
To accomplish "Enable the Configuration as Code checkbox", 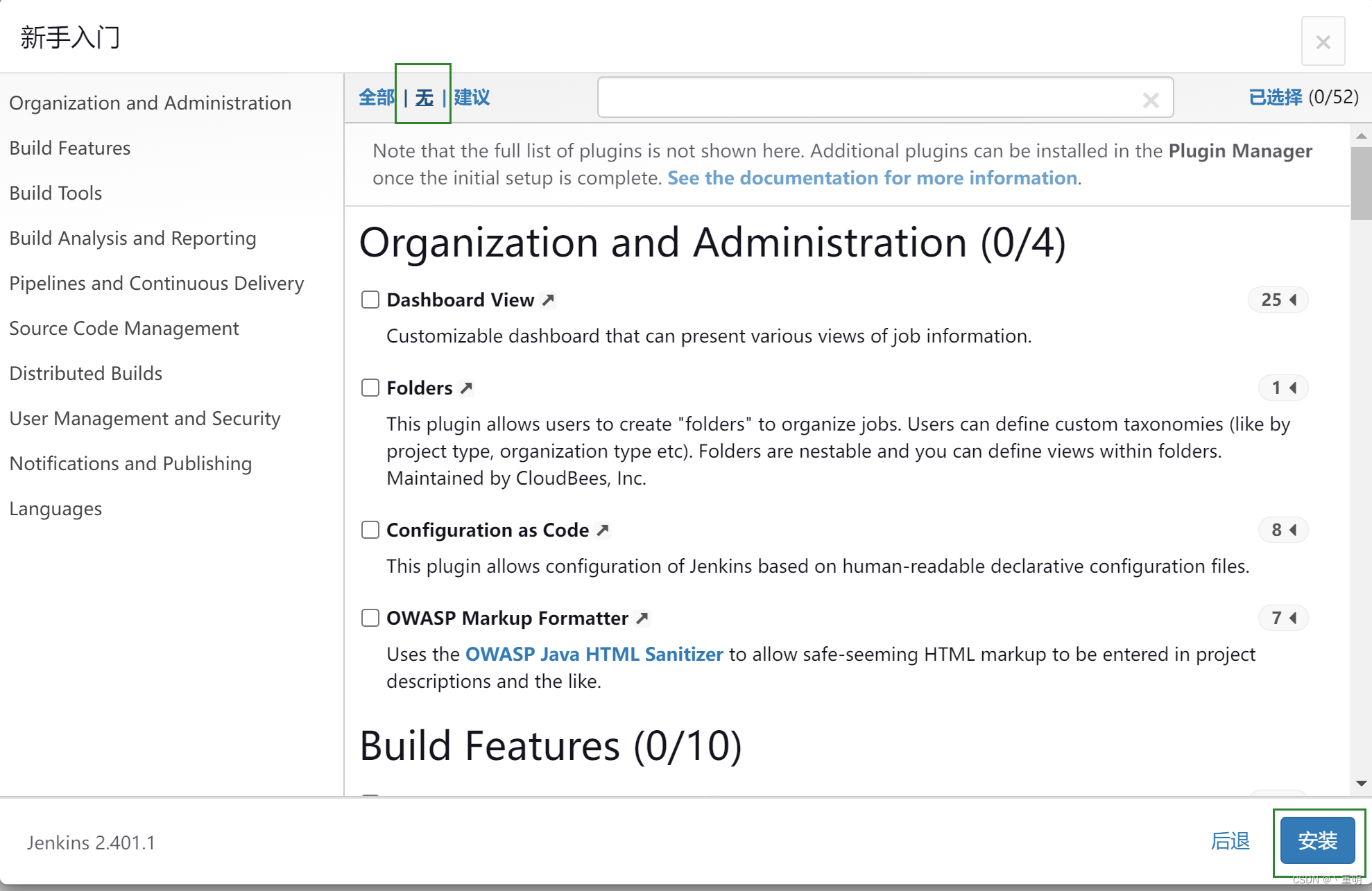I will [370, 530].
